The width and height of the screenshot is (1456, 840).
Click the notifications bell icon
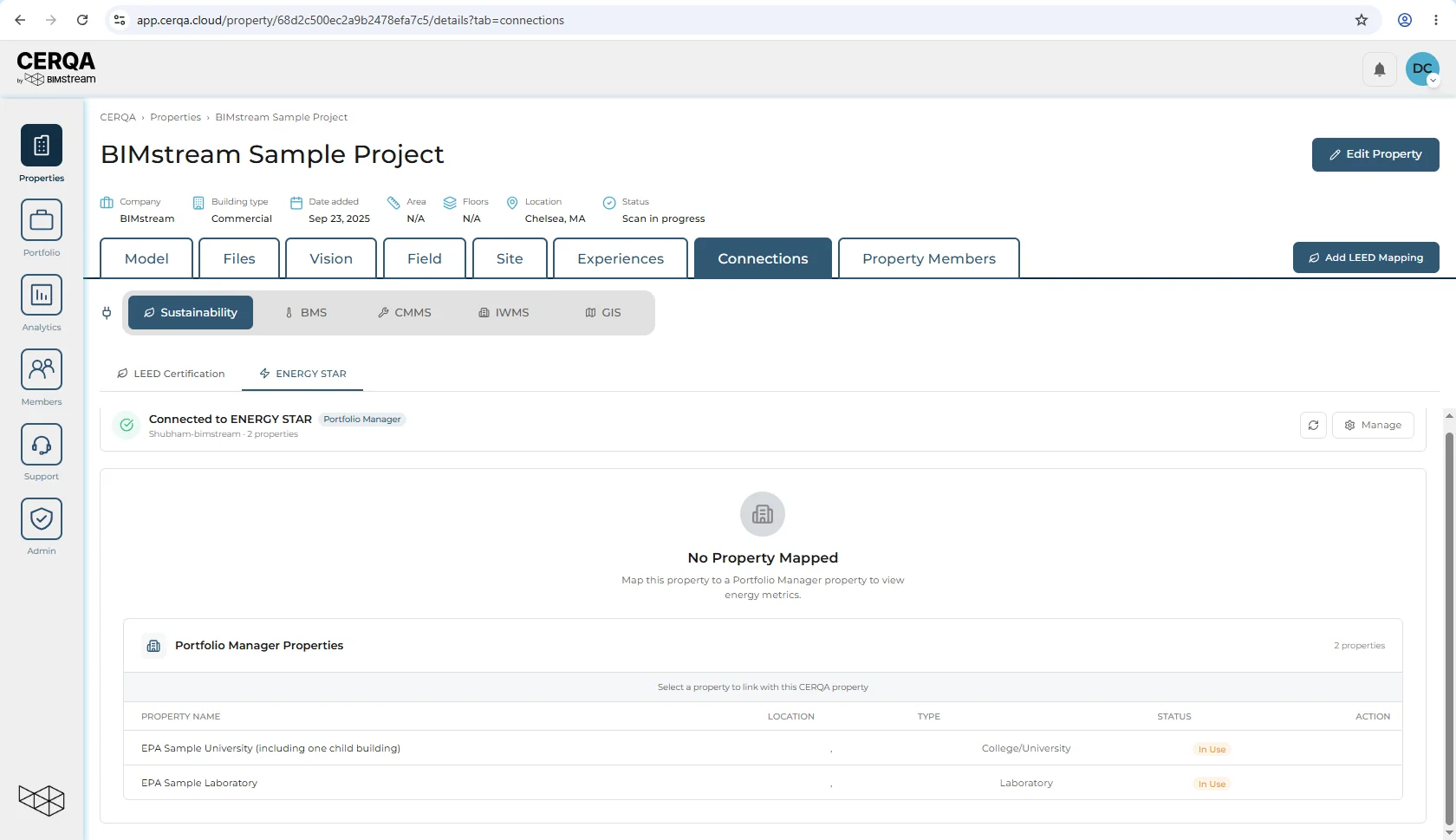1380,69
